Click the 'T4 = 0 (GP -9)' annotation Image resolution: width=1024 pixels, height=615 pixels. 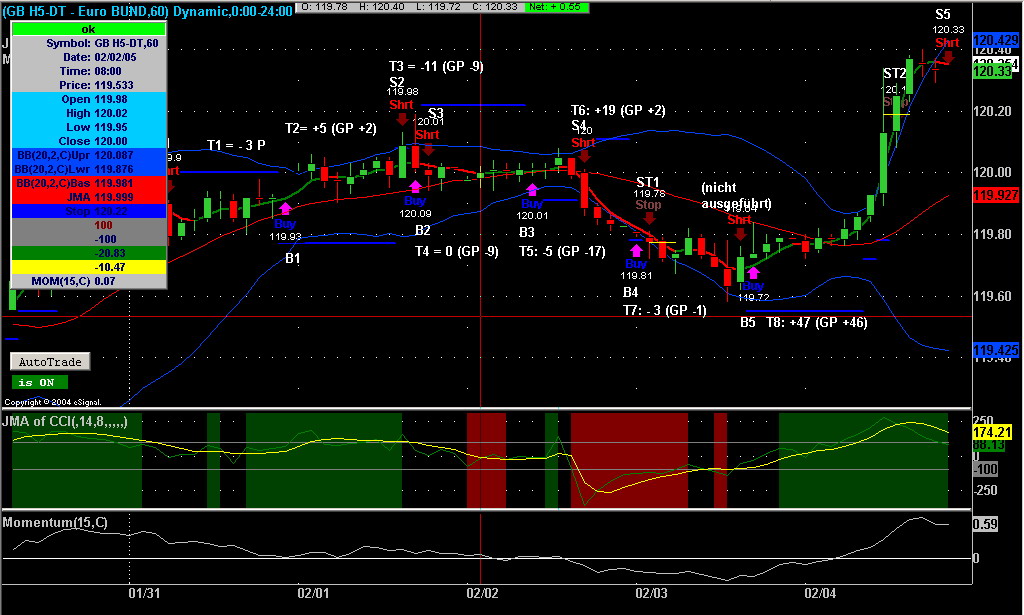pos(456,251)
